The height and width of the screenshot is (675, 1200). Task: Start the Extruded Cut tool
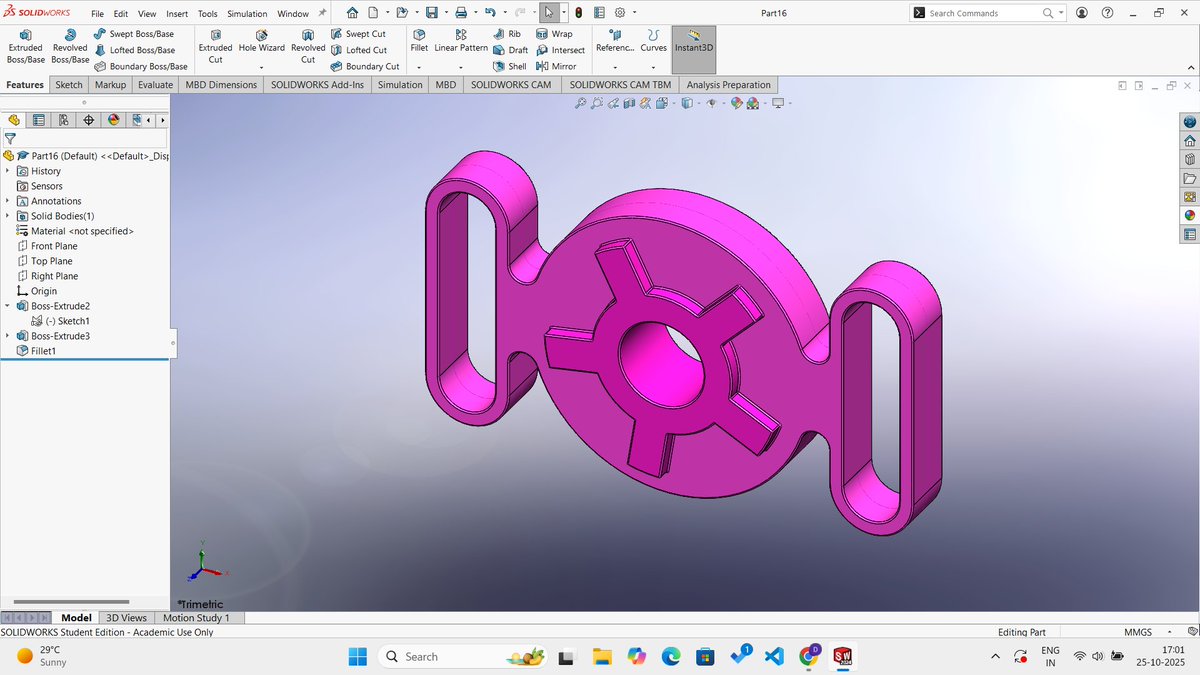[215, 47]
